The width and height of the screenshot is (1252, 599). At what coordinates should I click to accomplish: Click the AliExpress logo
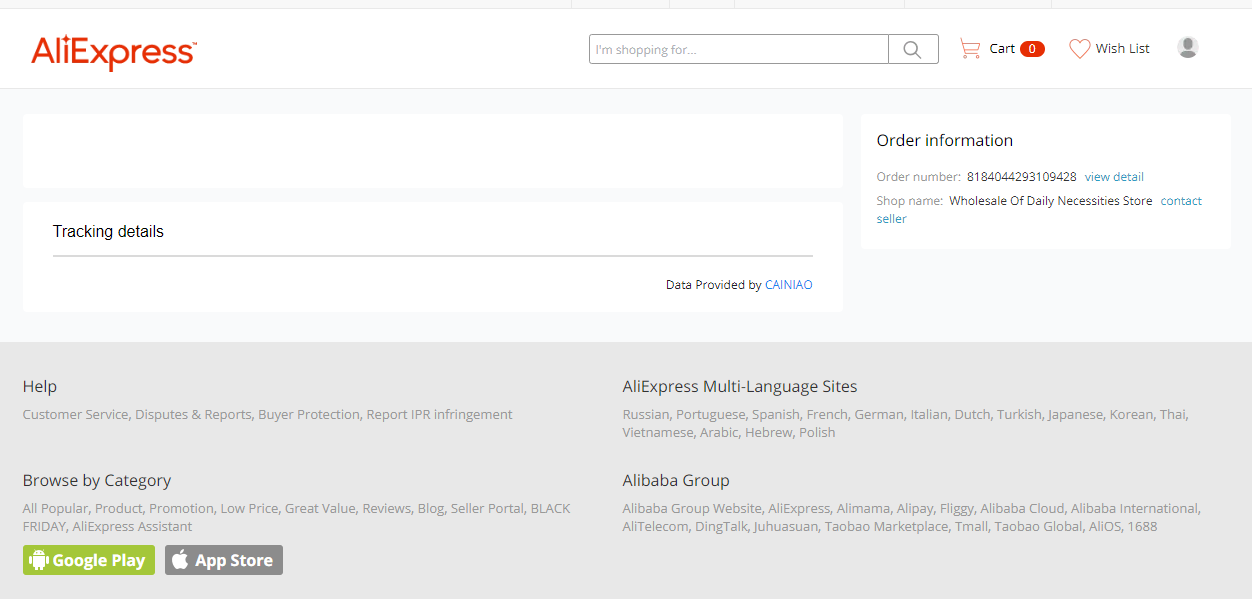[114, 51]
